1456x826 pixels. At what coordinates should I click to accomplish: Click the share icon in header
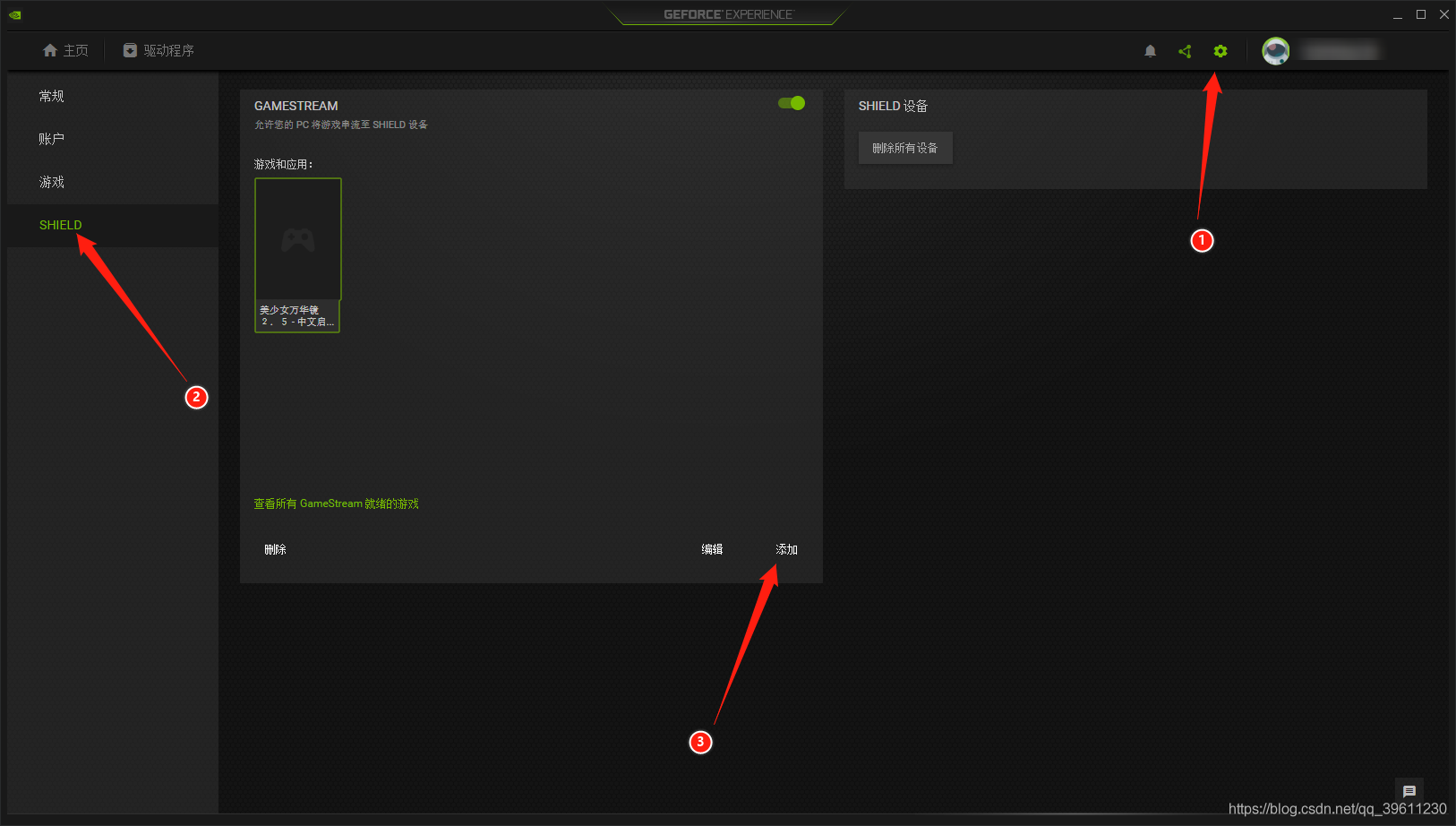click(x=1185, y=51)
